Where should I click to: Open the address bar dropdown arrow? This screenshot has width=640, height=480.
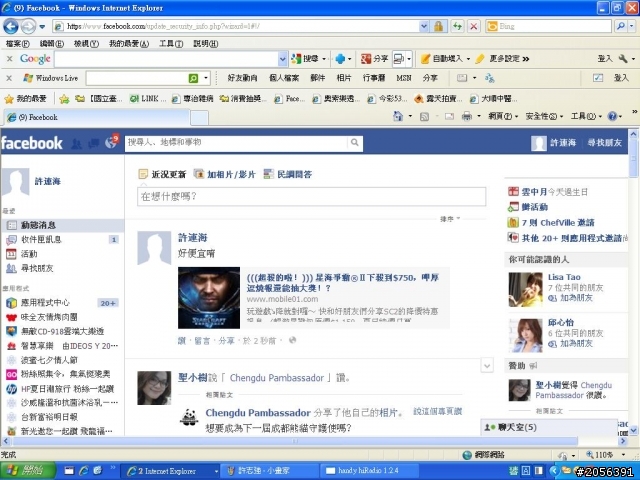pos(424,27)
